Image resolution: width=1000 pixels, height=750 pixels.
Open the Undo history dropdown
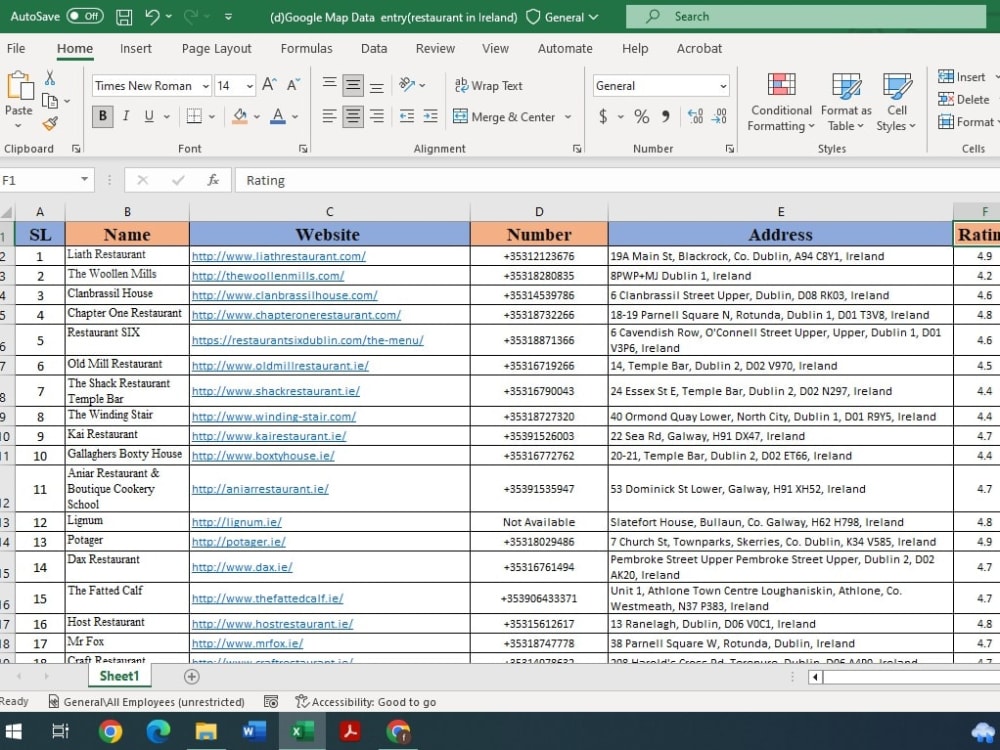coord(169,17)
